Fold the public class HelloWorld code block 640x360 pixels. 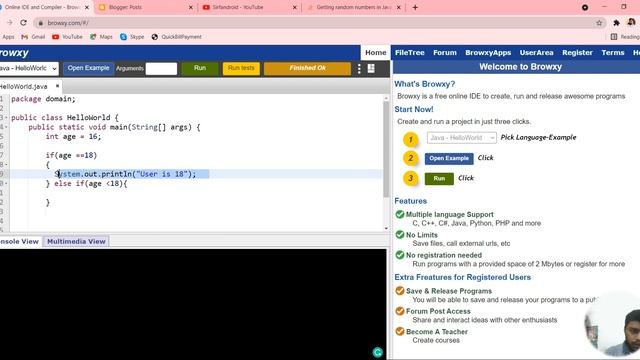click(x=6, y=118)
